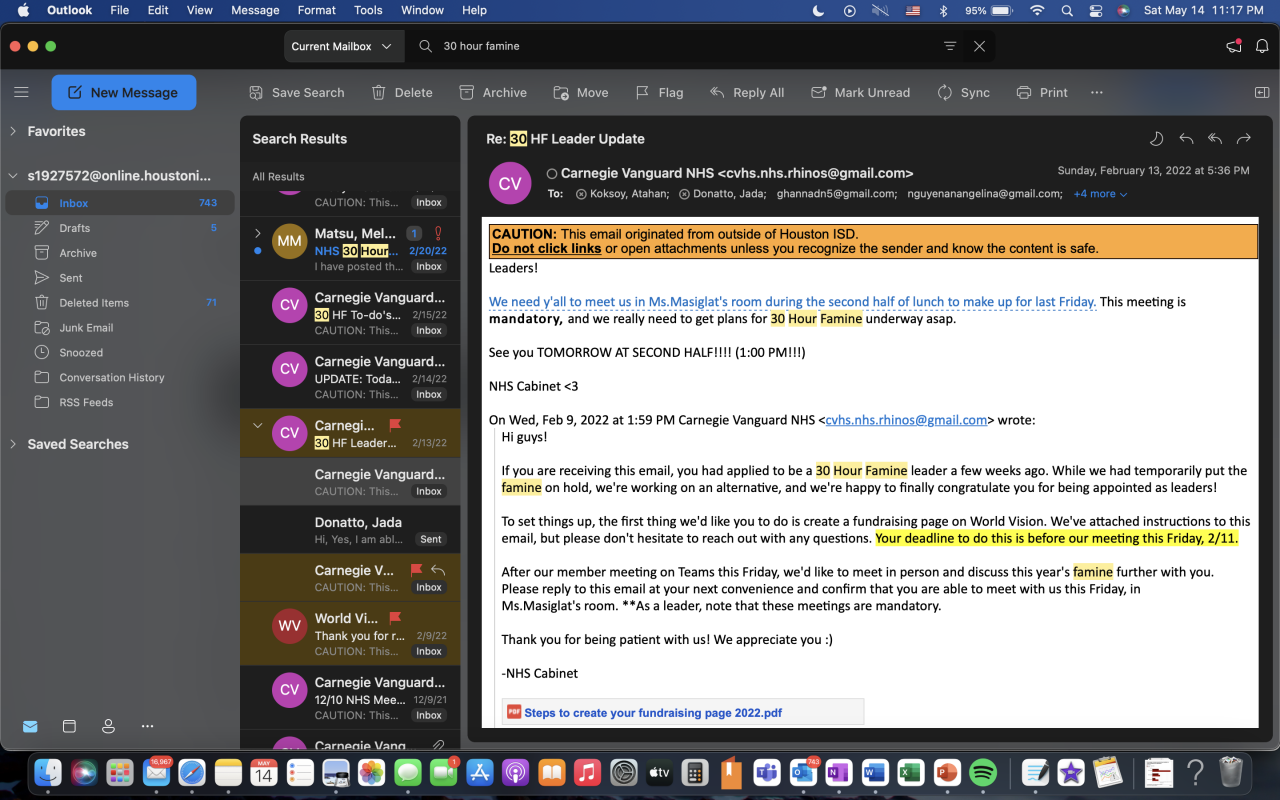Open Spotlight search in the menu bar
Screen dimensions: 1280x800
[x=1067, y=11]
